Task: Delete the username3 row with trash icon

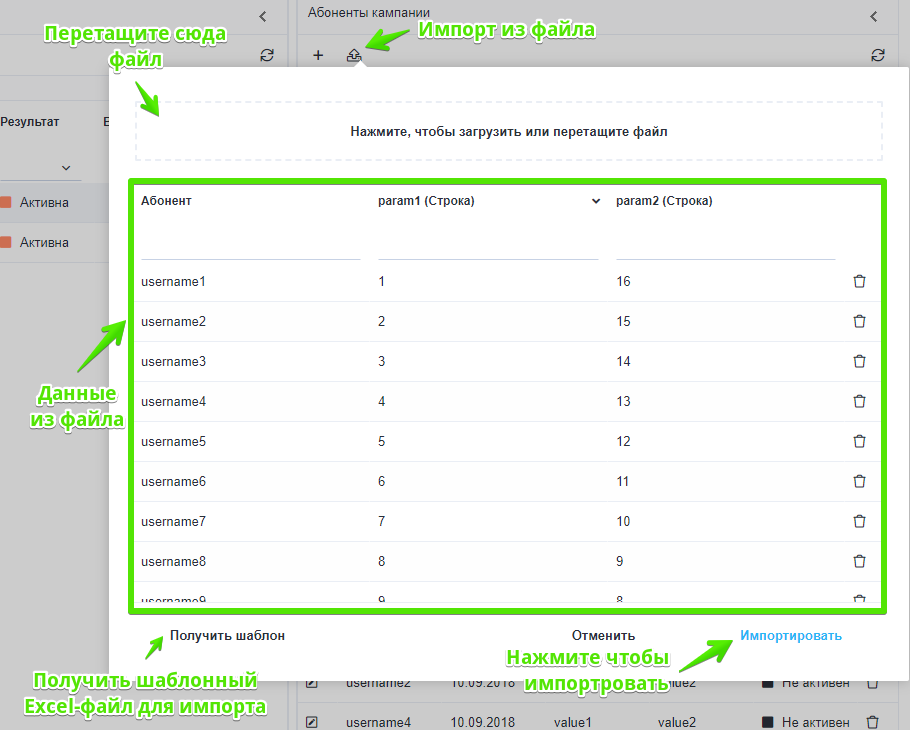Action: click(859, 362)
